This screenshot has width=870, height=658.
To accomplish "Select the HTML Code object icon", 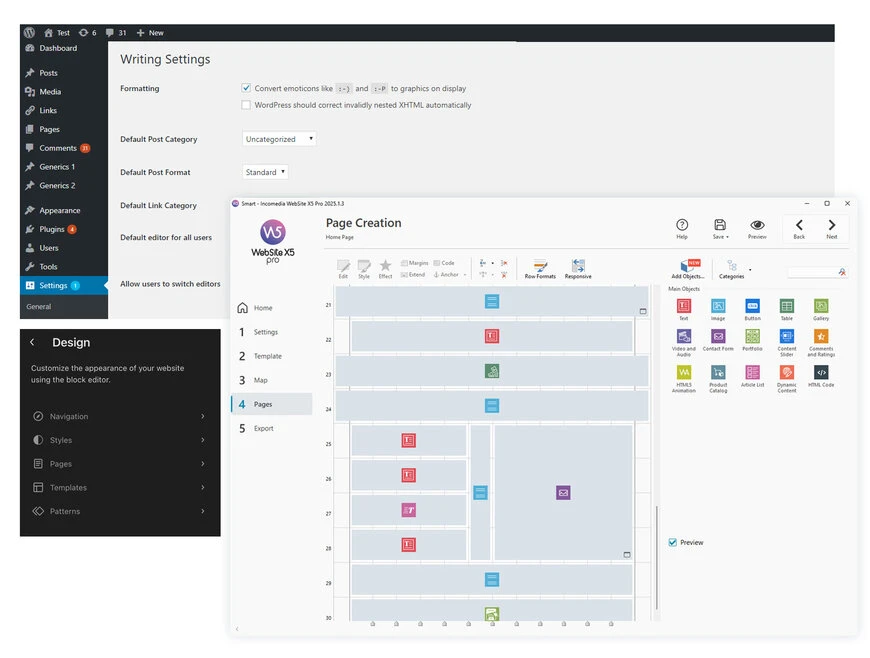I will pos(821,372).
